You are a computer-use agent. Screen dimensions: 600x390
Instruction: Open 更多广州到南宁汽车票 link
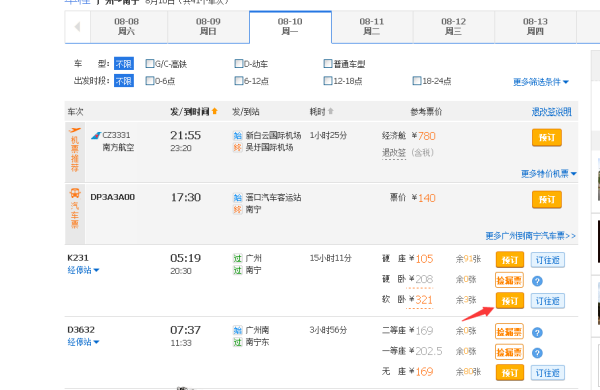coord(530,236)
